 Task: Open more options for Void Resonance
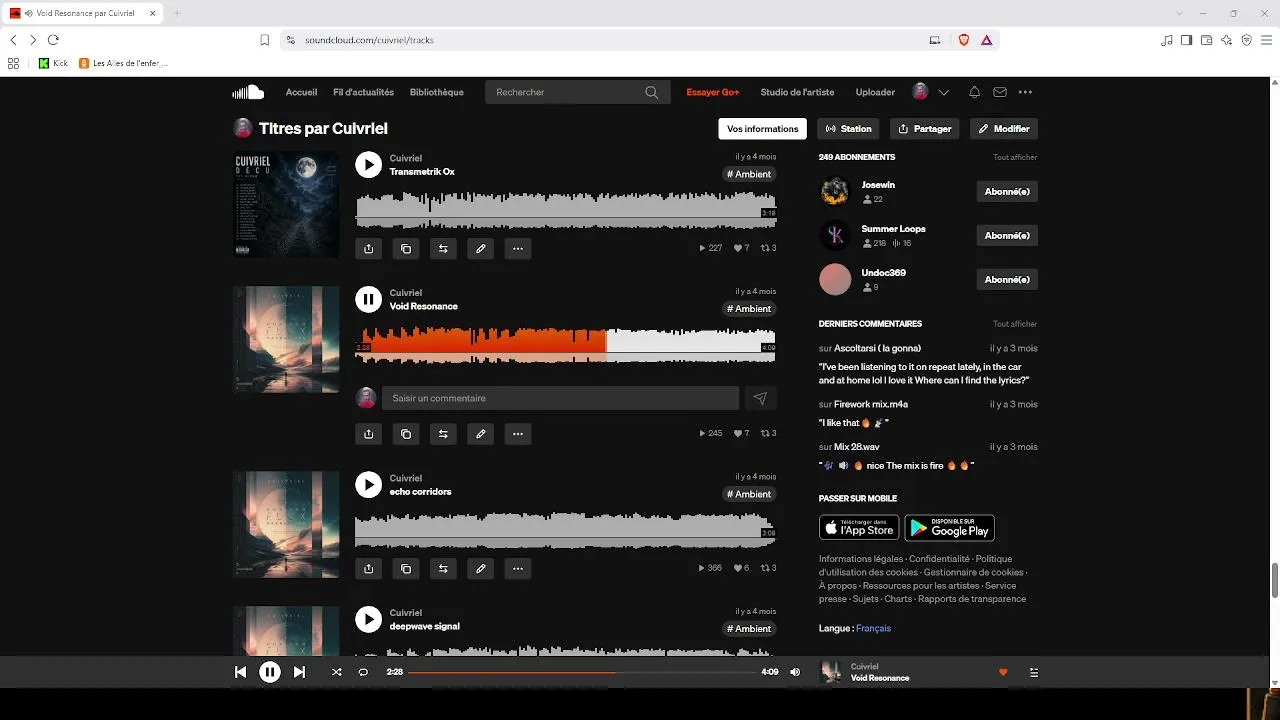click(518, 434)
